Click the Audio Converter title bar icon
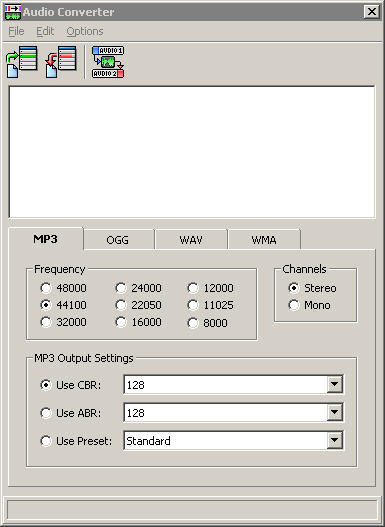385x527 pixels. point(13,12)
